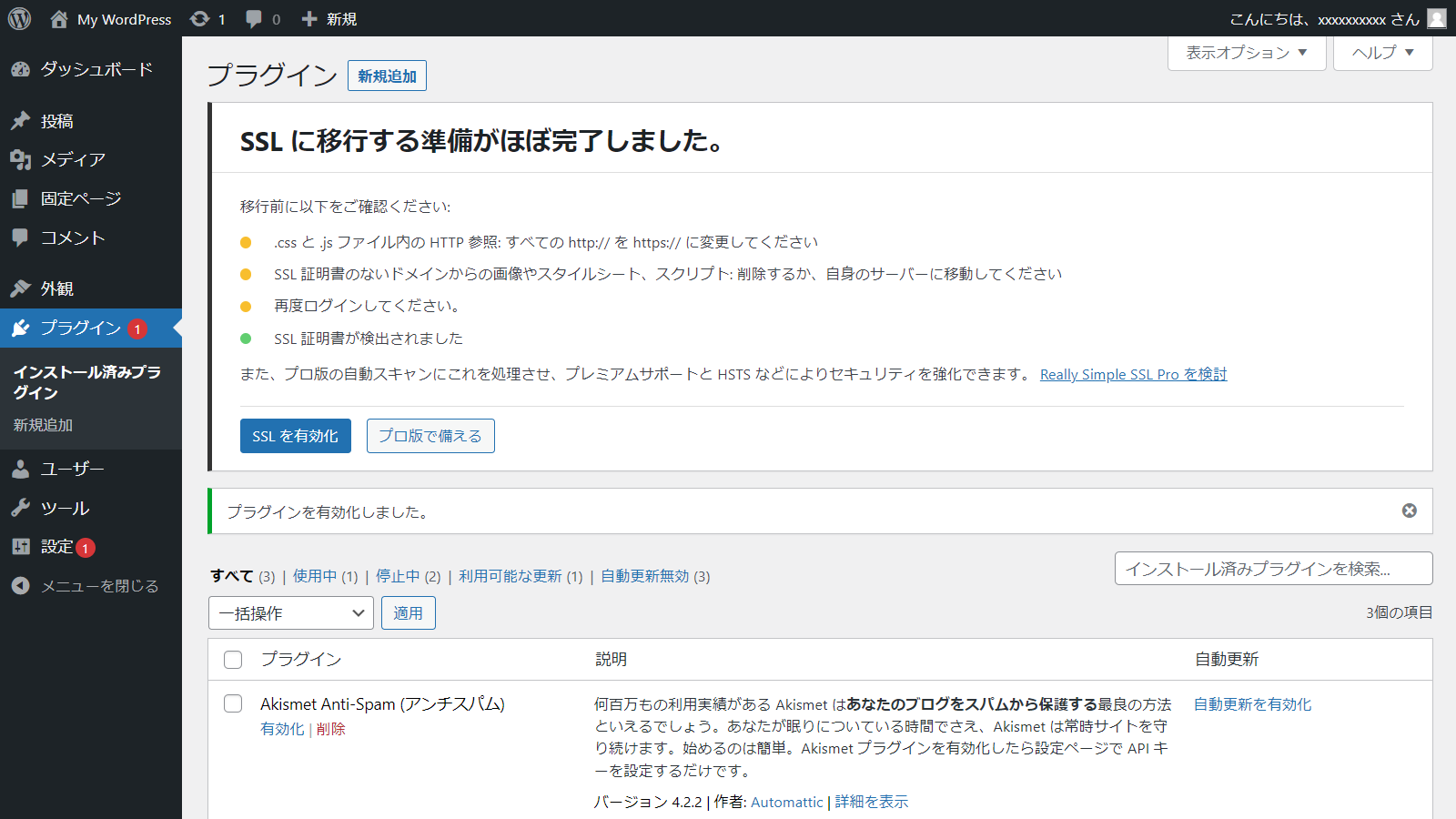Open メディア in the sidebar
Viewport: 1456px width, 819px height.
pos(73,159)
